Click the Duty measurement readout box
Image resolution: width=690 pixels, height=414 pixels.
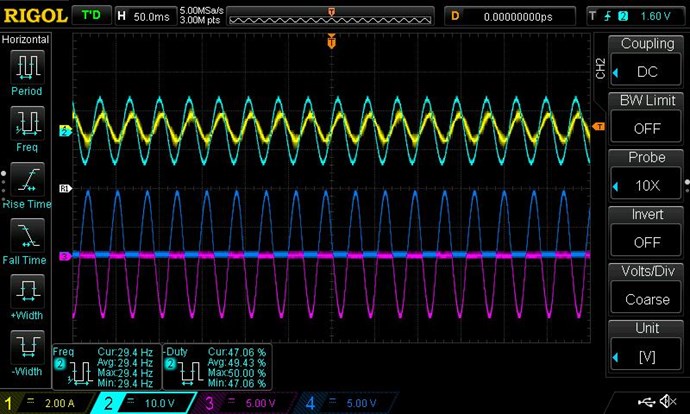pos(216,368)
